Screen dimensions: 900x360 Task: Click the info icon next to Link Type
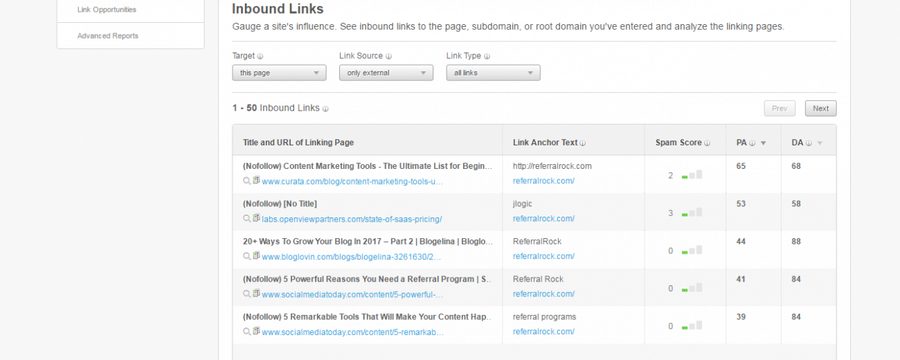pyautogui.click(x=487, y=56)
